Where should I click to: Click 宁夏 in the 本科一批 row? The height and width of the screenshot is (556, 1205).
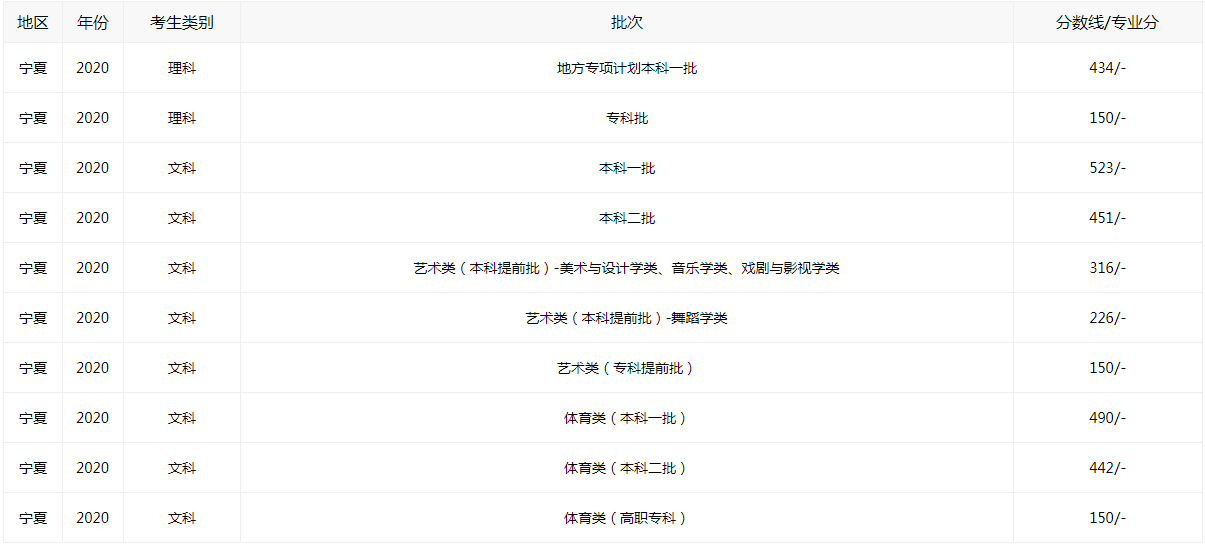[33, 168]
